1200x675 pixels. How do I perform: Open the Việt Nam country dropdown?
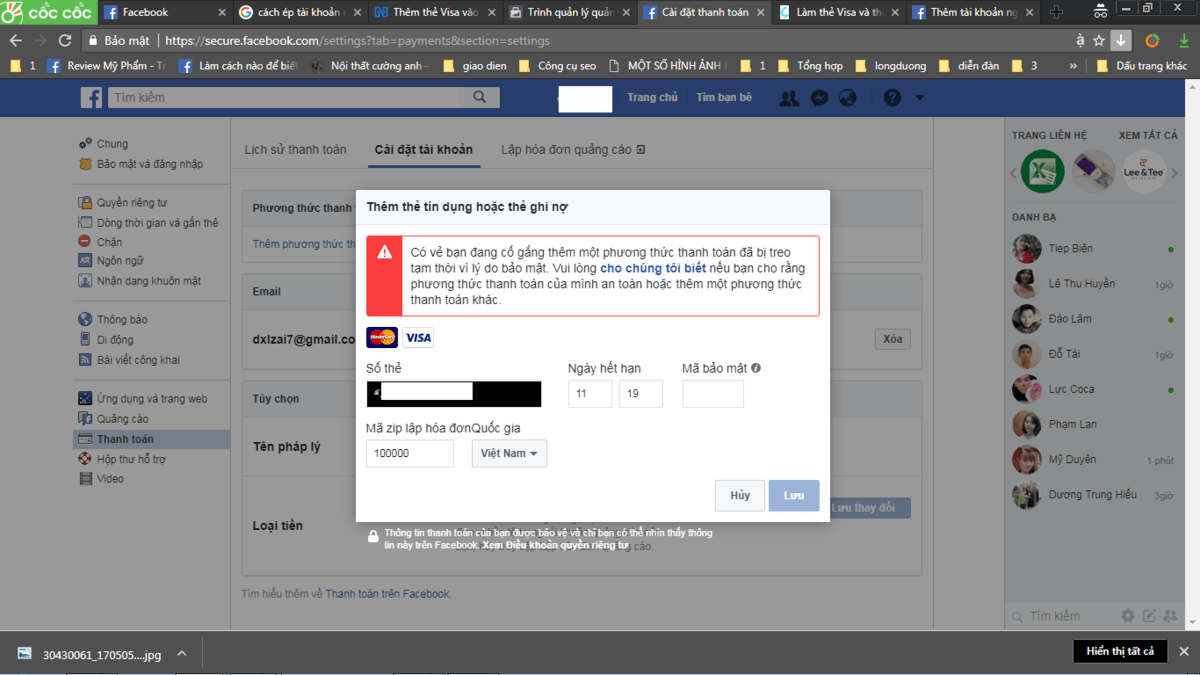click(x=509, y=453)
